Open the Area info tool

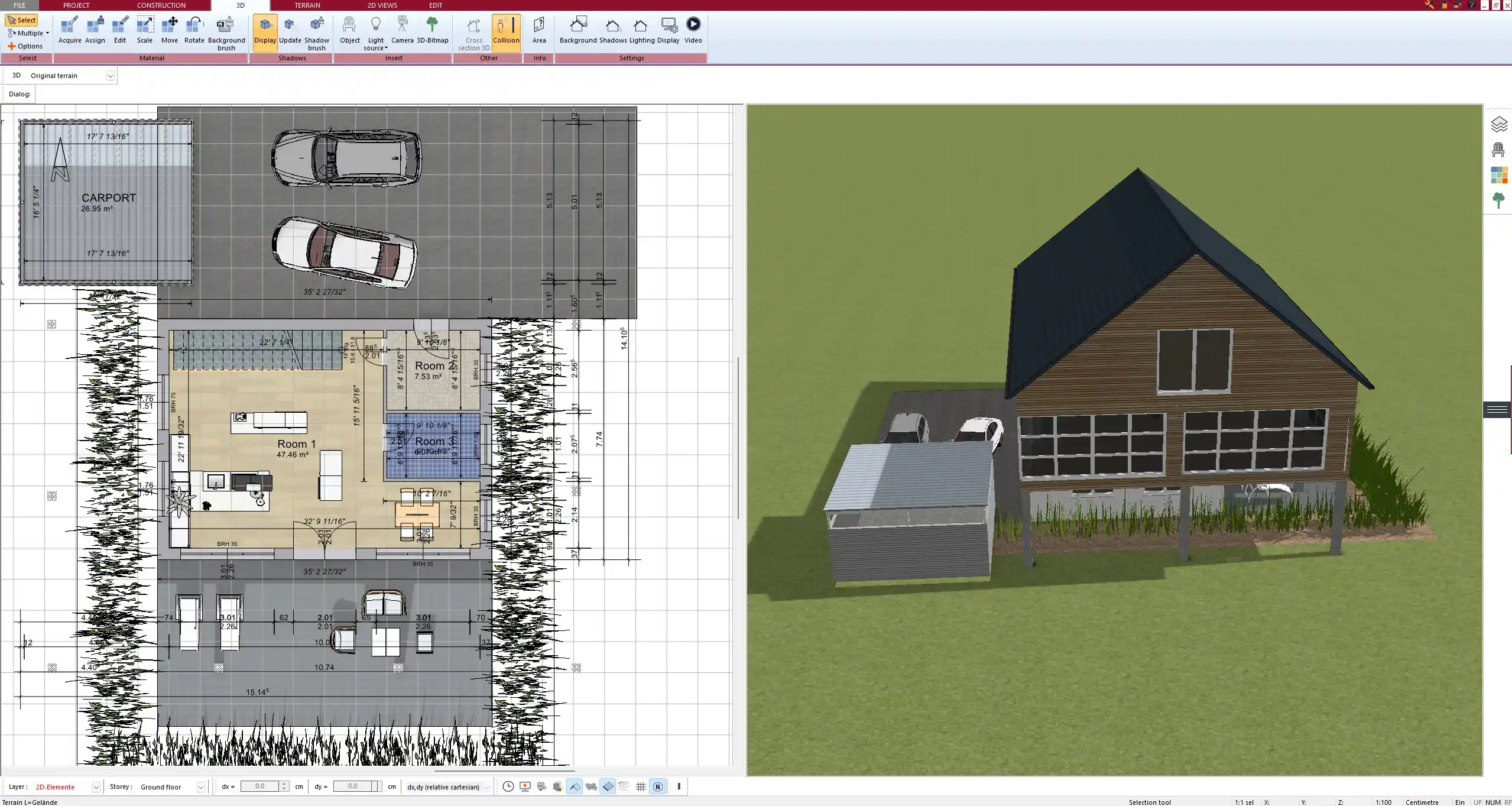tap(539, 31)
